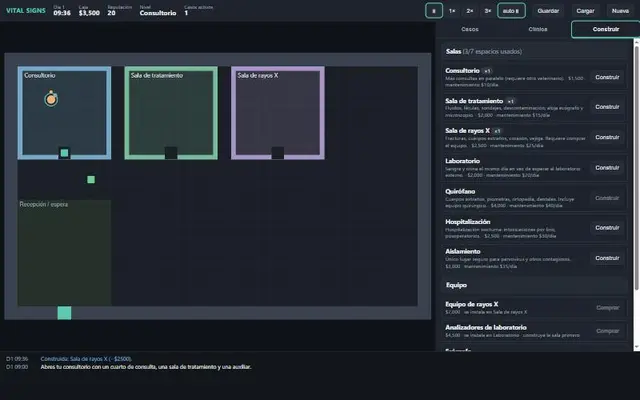Build the Hospitalización room

(x=607, y=228)
